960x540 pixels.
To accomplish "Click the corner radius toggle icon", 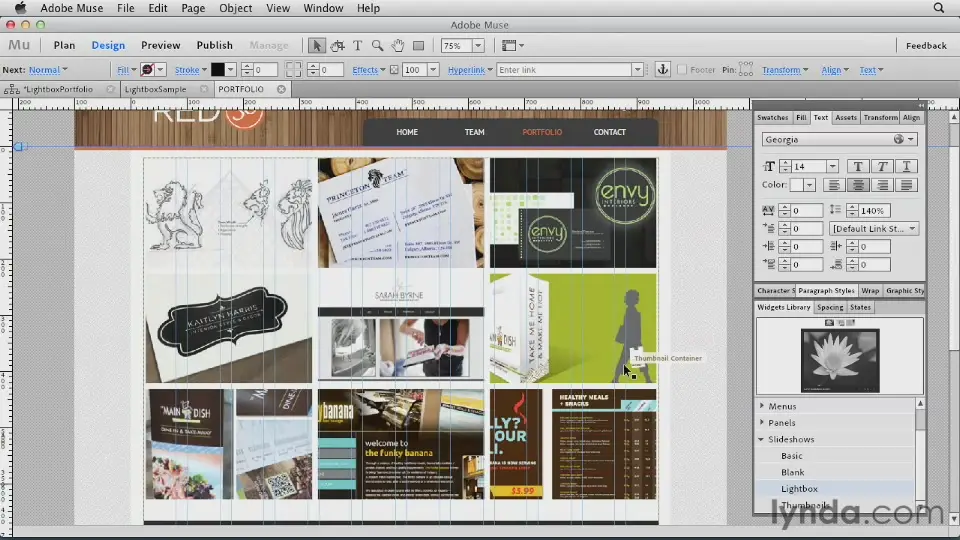I will pyautogui.click(x=293, y=69).
